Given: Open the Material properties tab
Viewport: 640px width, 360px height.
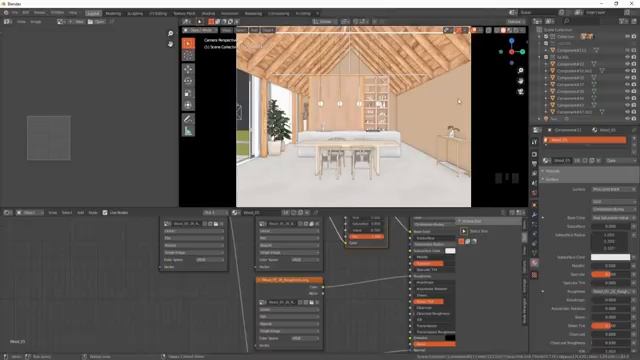Looking at the screenshot, I should tap(534, 263).
